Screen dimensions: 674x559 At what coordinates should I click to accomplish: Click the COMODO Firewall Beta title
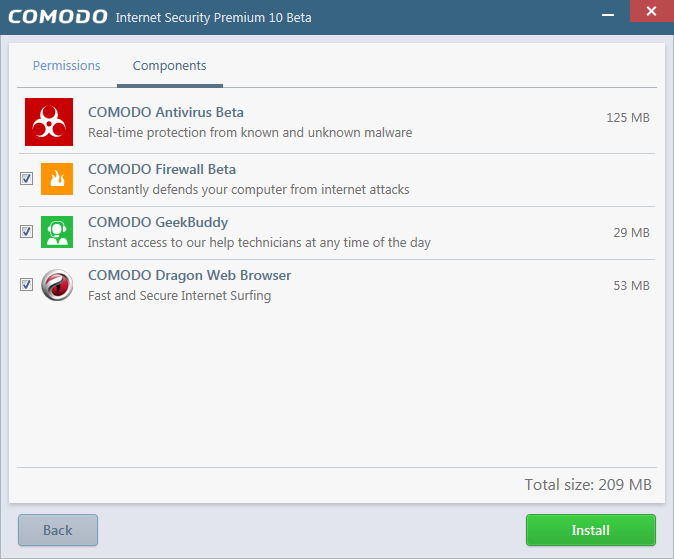pyautogui.click(x=162, y=169)
